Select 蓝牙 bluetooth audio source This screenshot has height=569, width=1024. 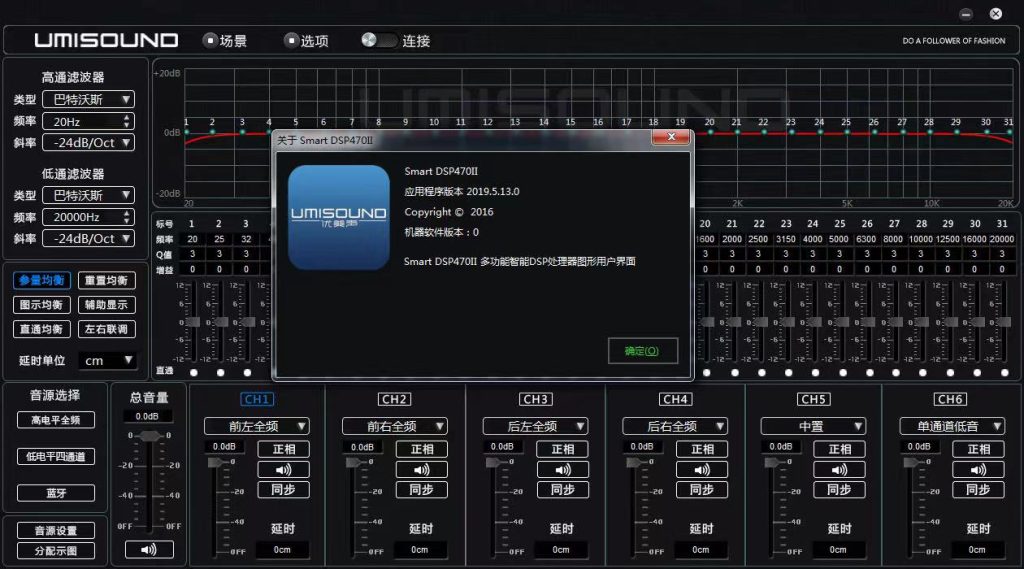click(56, 493)
